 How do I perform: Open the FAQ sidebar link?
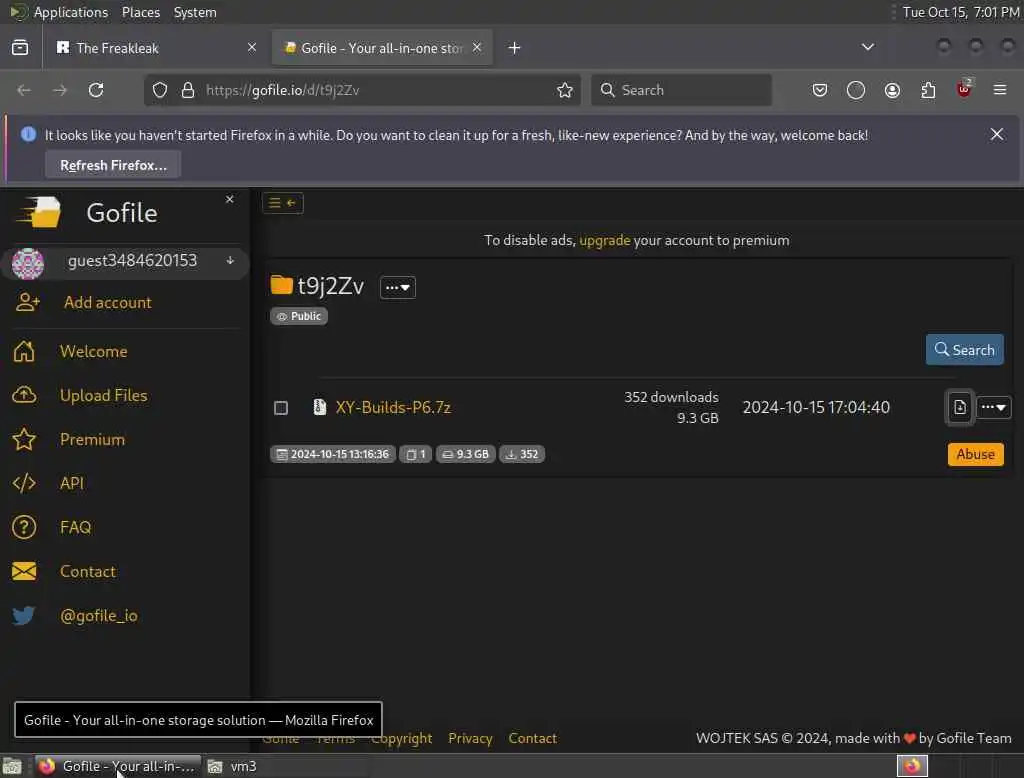click(75, 527)
